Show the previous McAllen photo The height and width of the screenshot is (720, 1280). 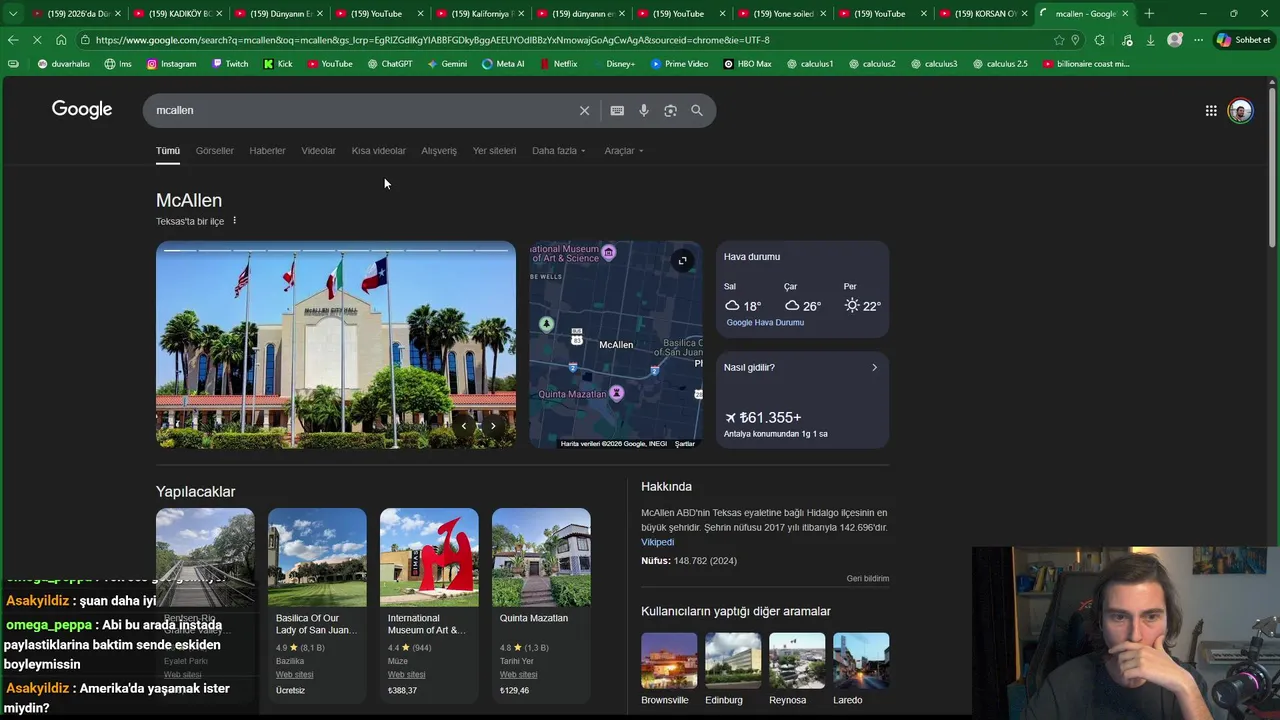(463, 426)
